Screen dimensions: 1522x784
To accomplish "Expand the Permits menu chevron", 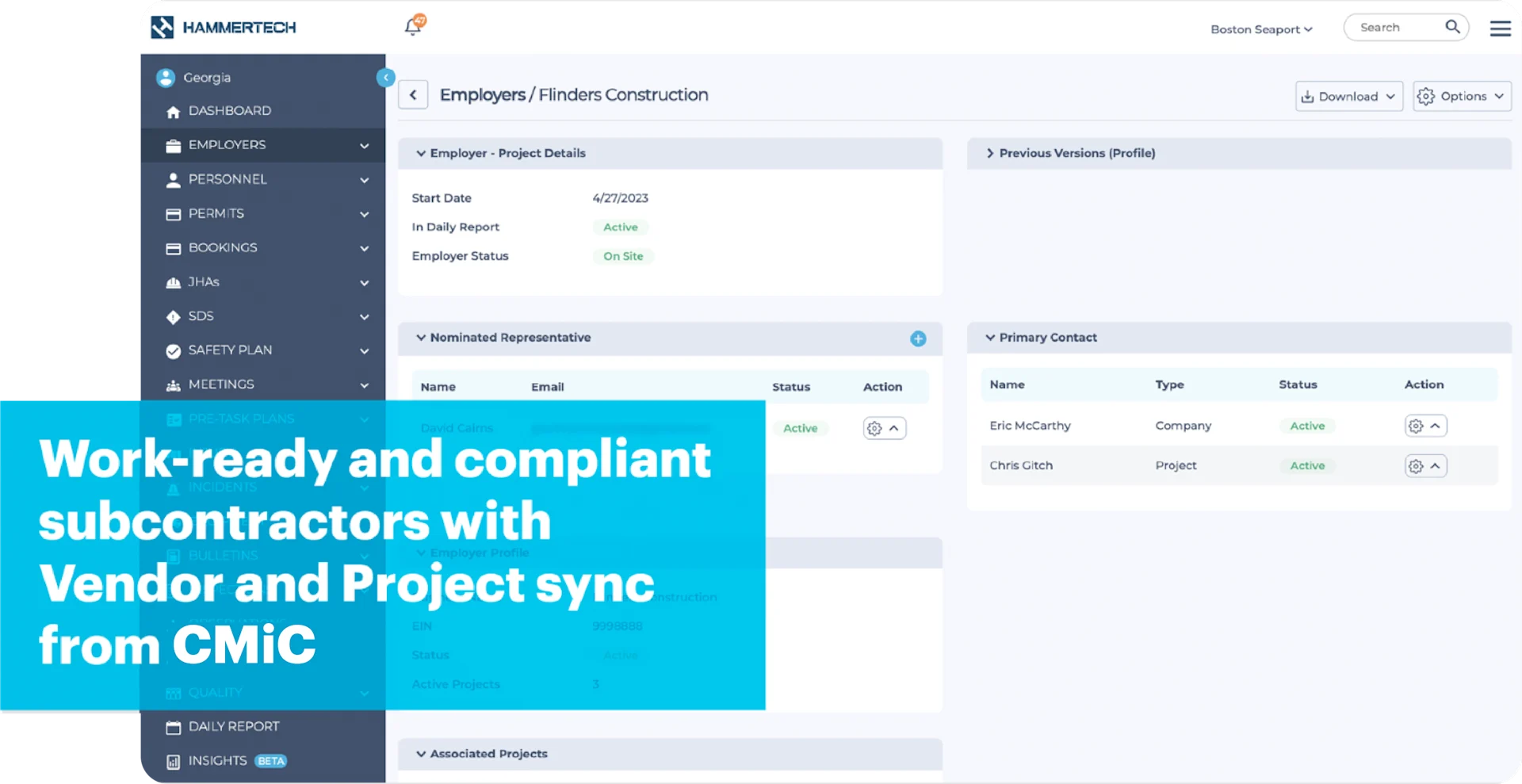I will 365,214.
